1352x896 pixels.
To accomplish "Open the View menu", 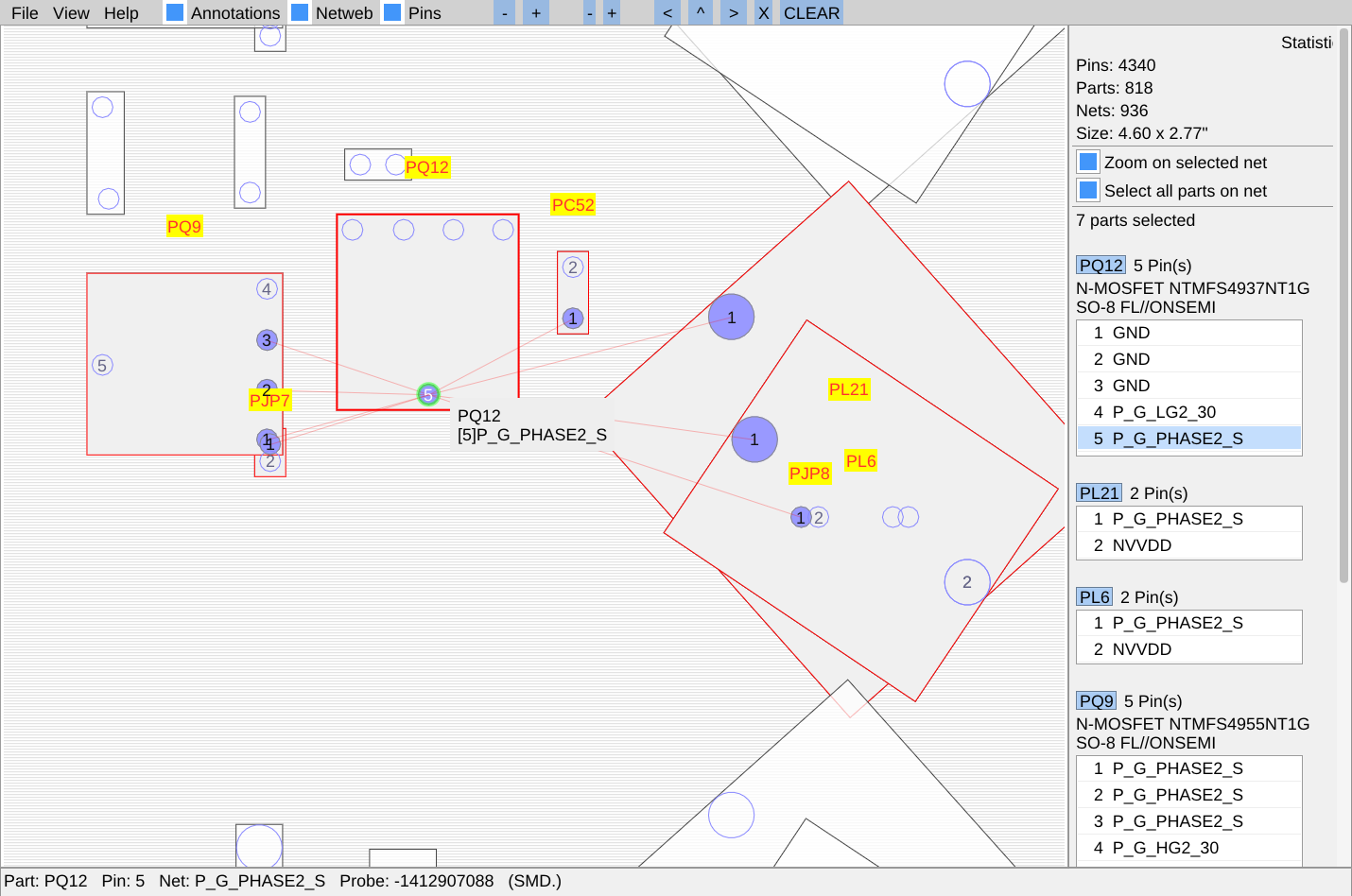I will point(71,13).
